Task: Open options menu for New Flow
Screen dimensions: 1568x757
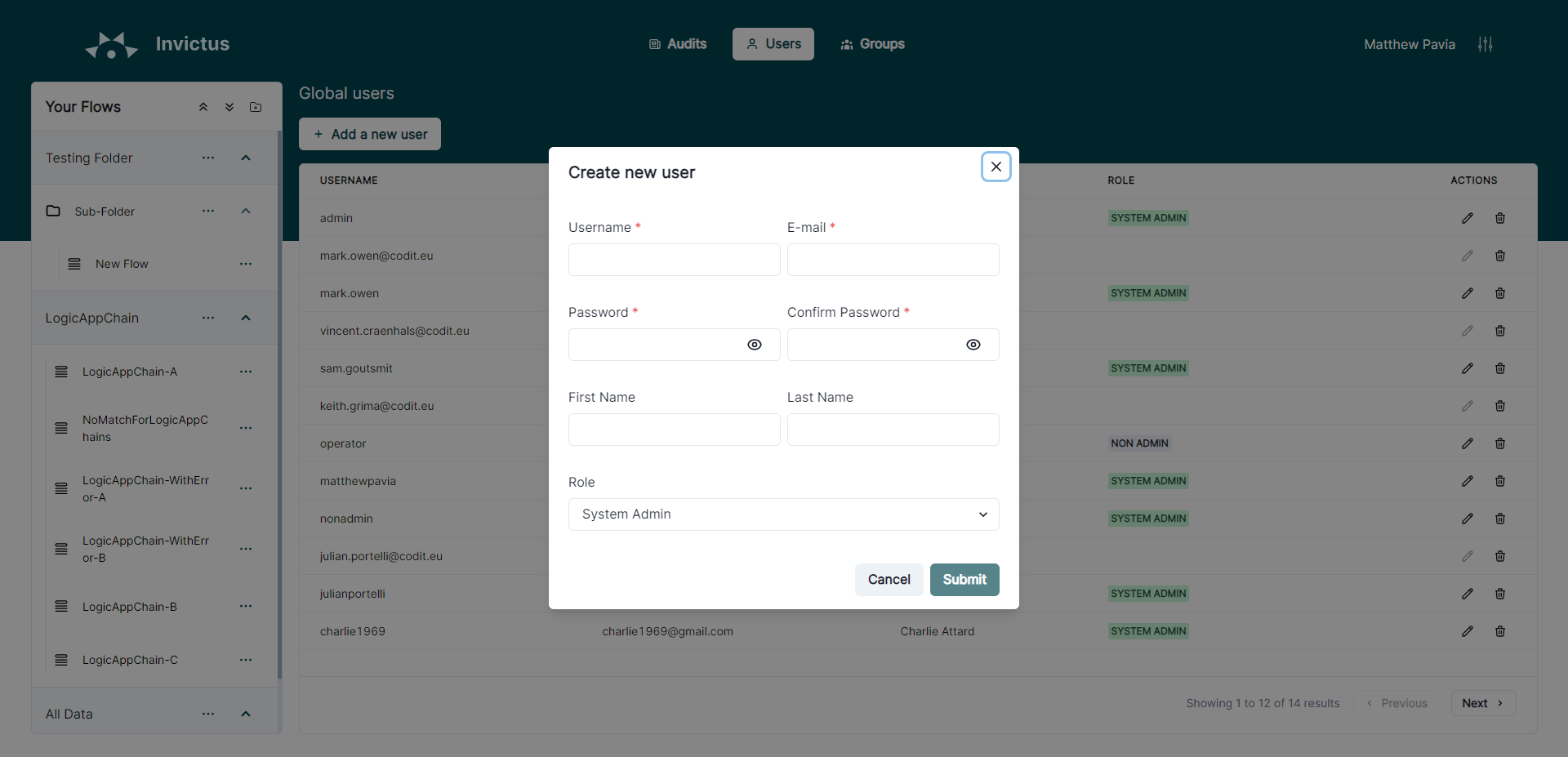Action: [246, 264]
